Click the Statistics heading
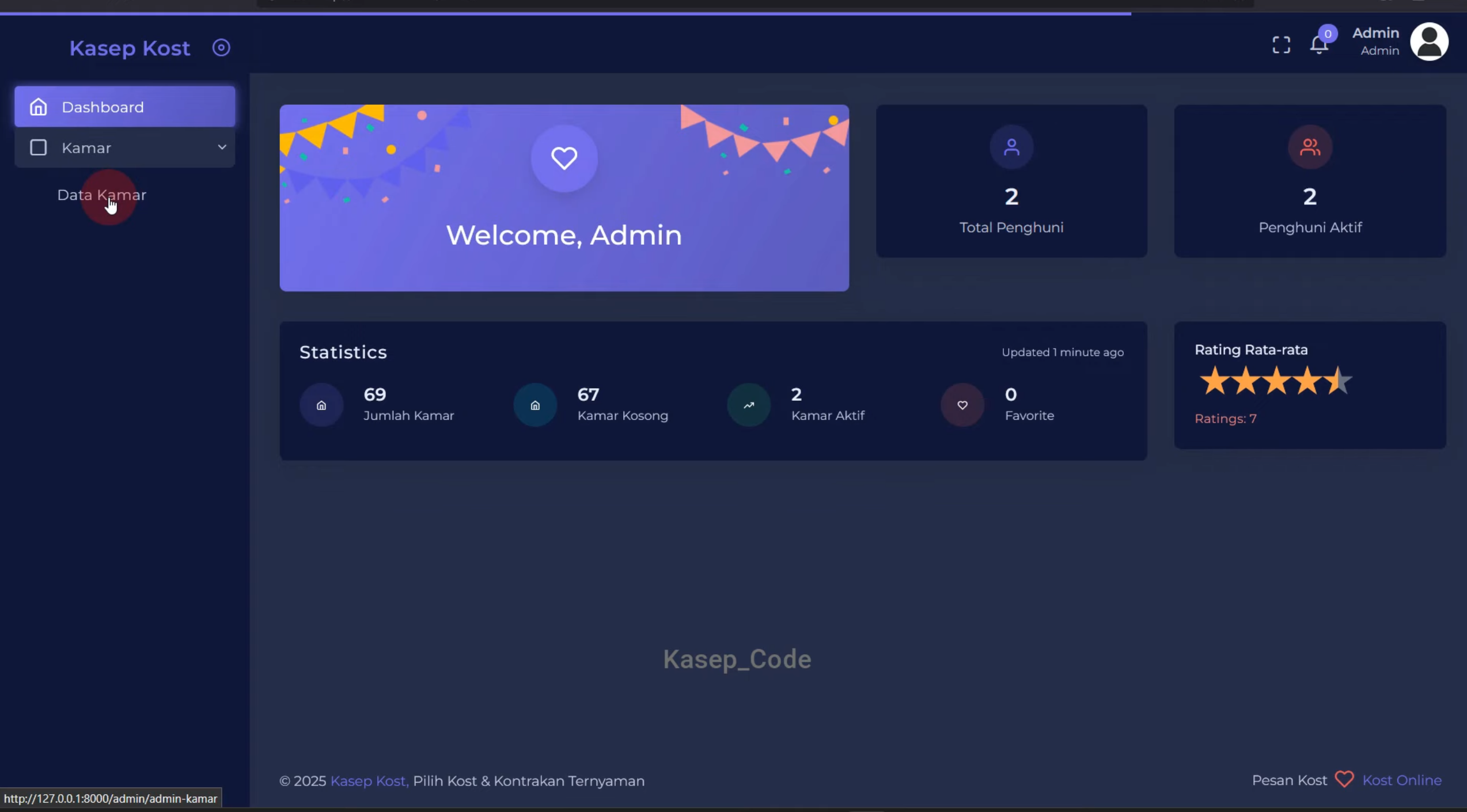The height and width of the screenshot is (812, 1467). 343,352
